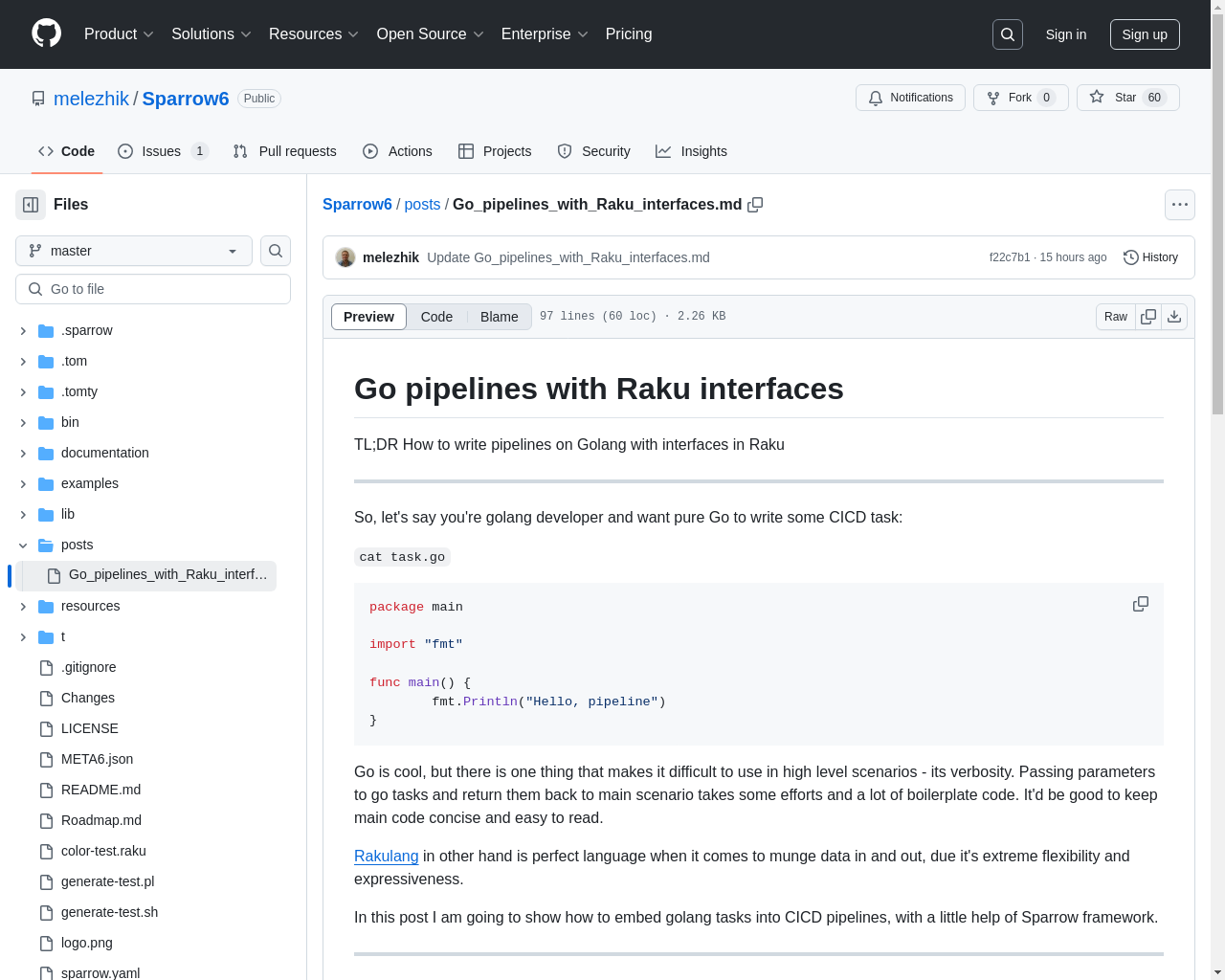The width and height of the screenshot is (1225, 980).
Task: Expand the Product navigation menu
Action: pyautogui.click(x=119, y=34)
